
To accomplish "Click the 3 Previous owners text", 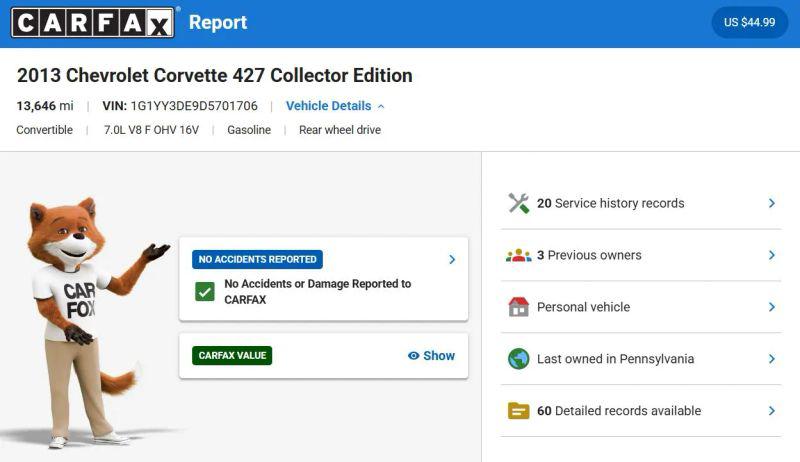I will 589,255.
